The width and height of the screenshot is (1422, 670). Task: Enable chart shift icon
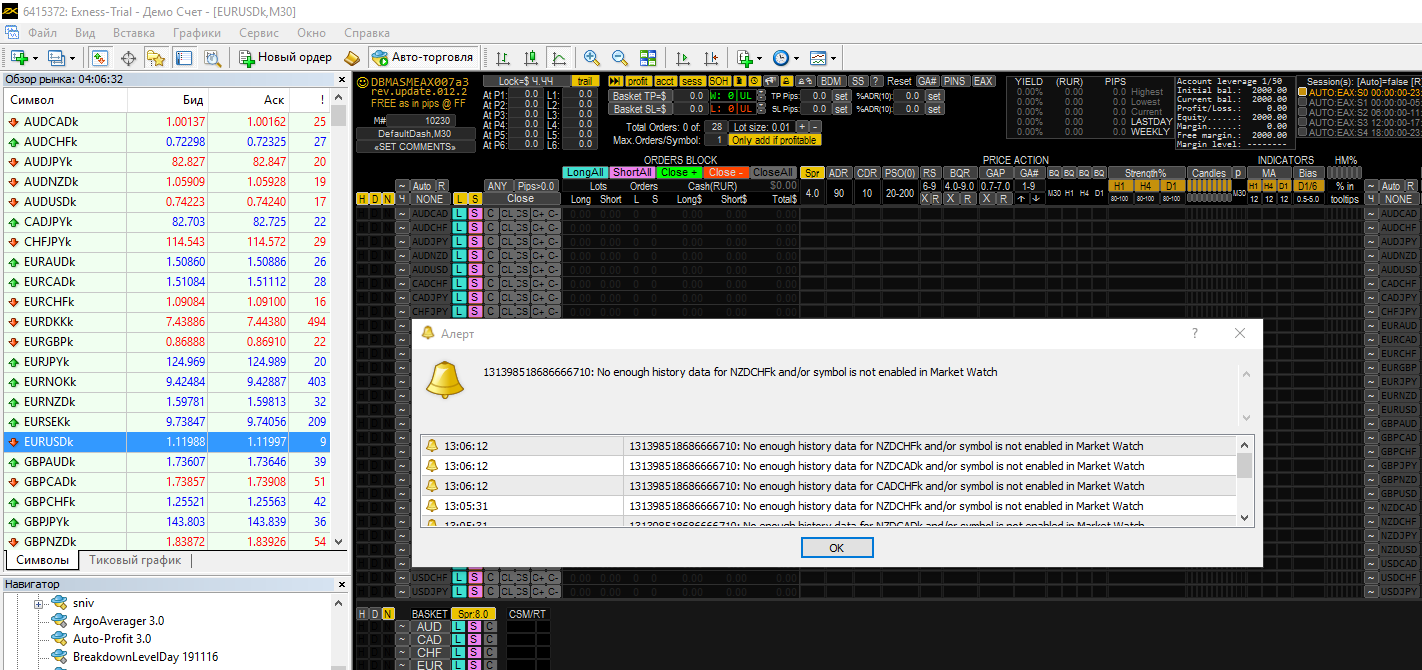coord(711,57)
